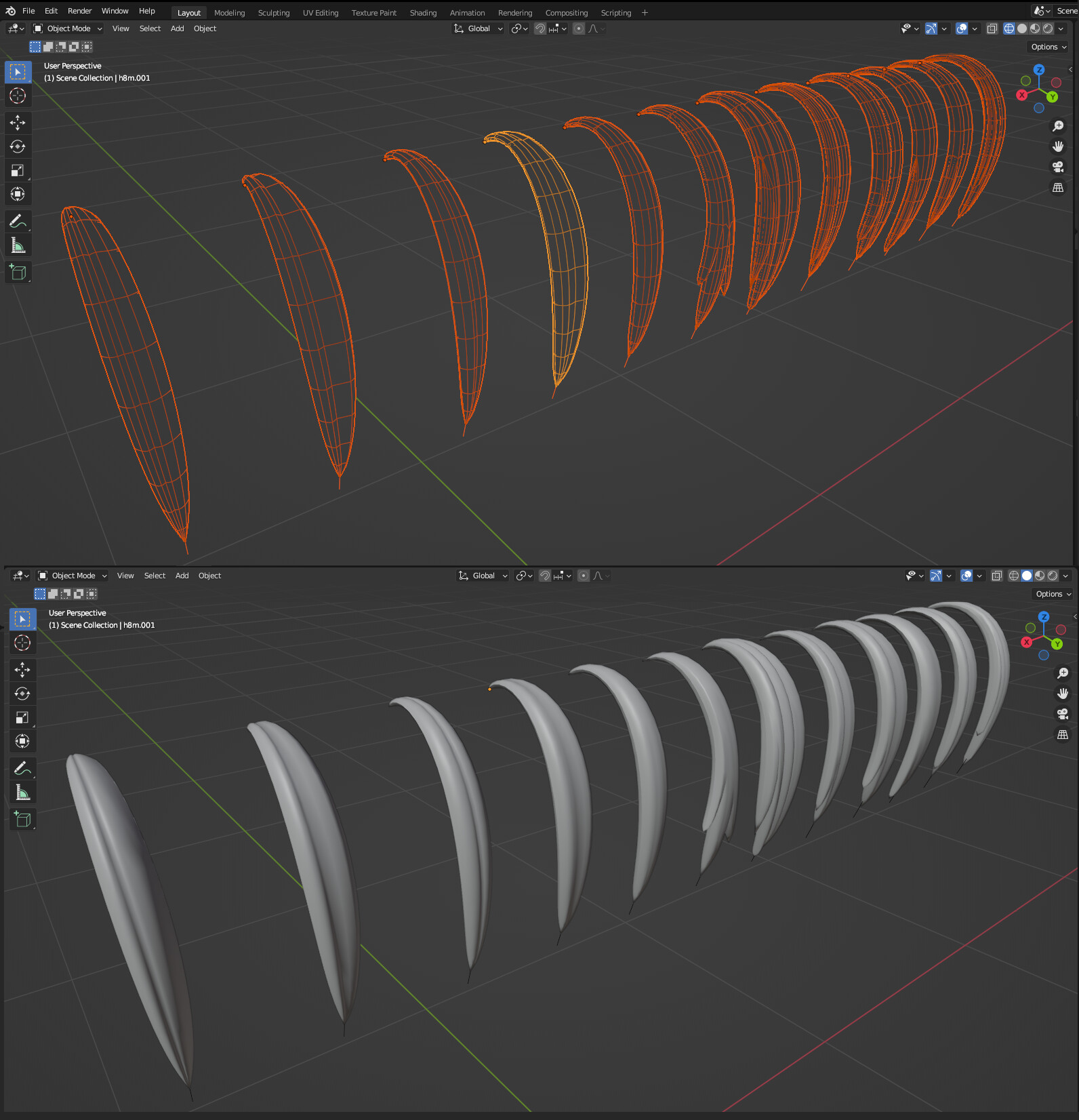Open editor type selector in wireframe viewport
Screen dimensions: 1079x1120
coord(16,28)
